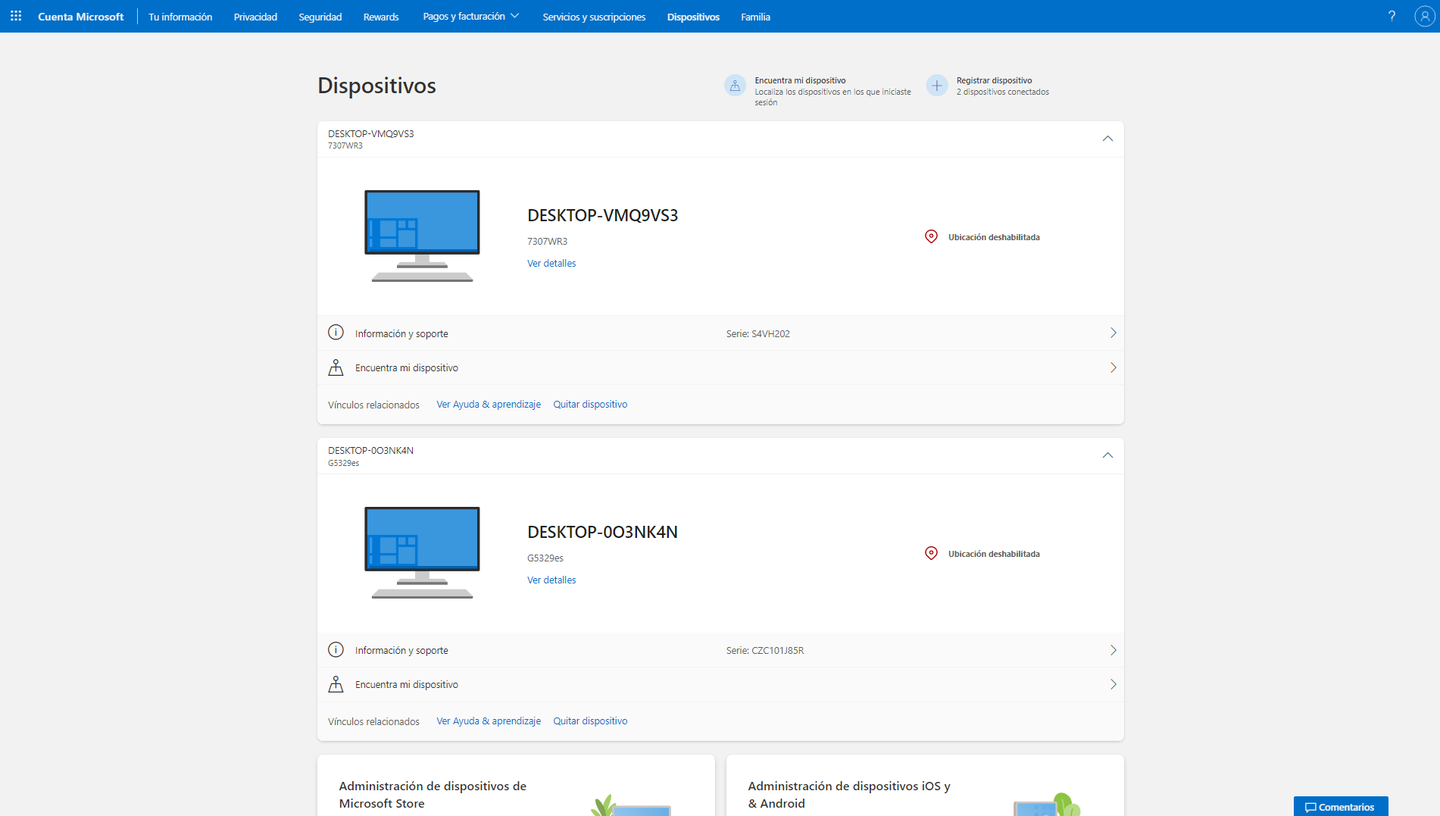
Task: Open the app launcher grid icon
Action: point(16,16)
